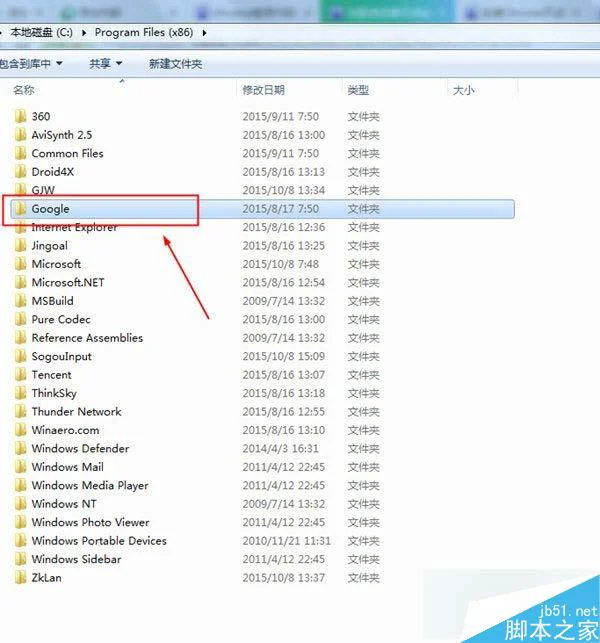Image resolution: width=600 pixels, height=643 pixels.
Task: Sort by the 类型 column header
Action: tap(358, 90)
